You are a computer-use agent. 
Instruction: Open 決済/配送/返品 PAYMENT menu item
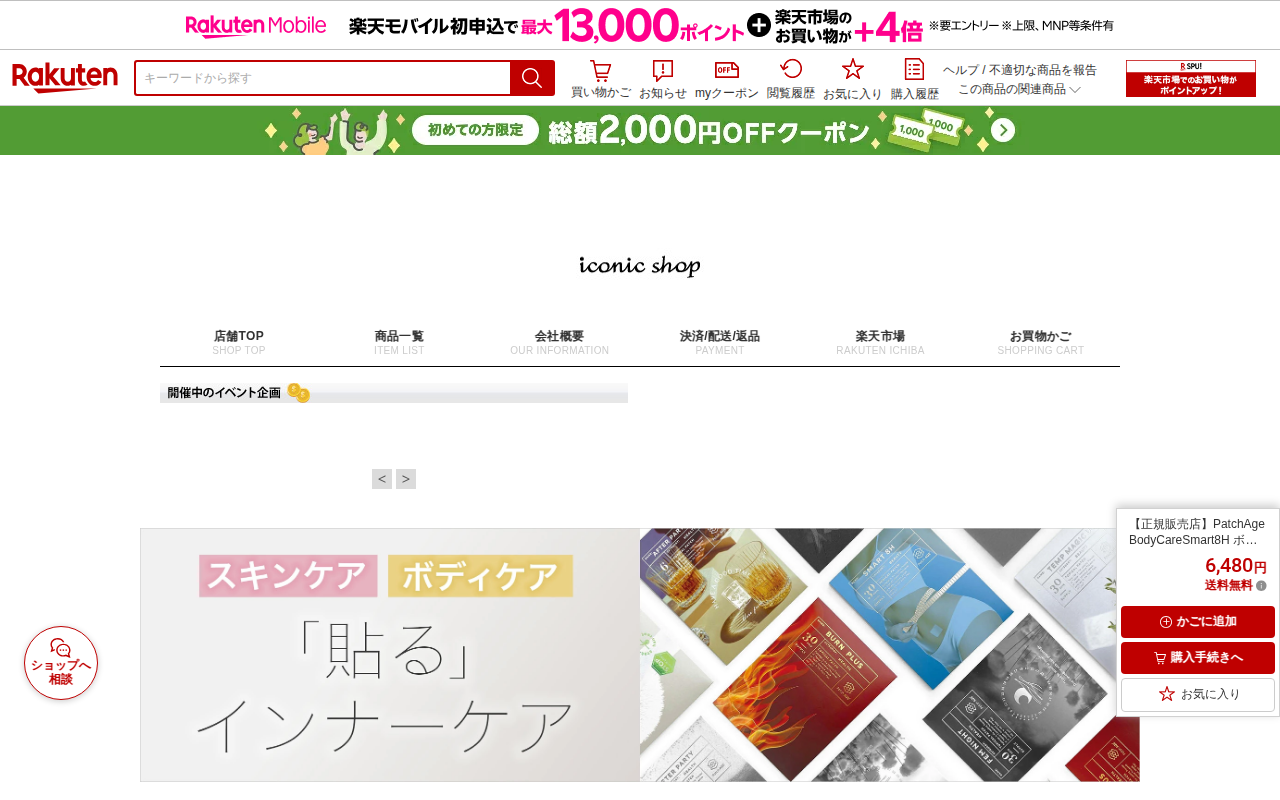coord(720,342)
